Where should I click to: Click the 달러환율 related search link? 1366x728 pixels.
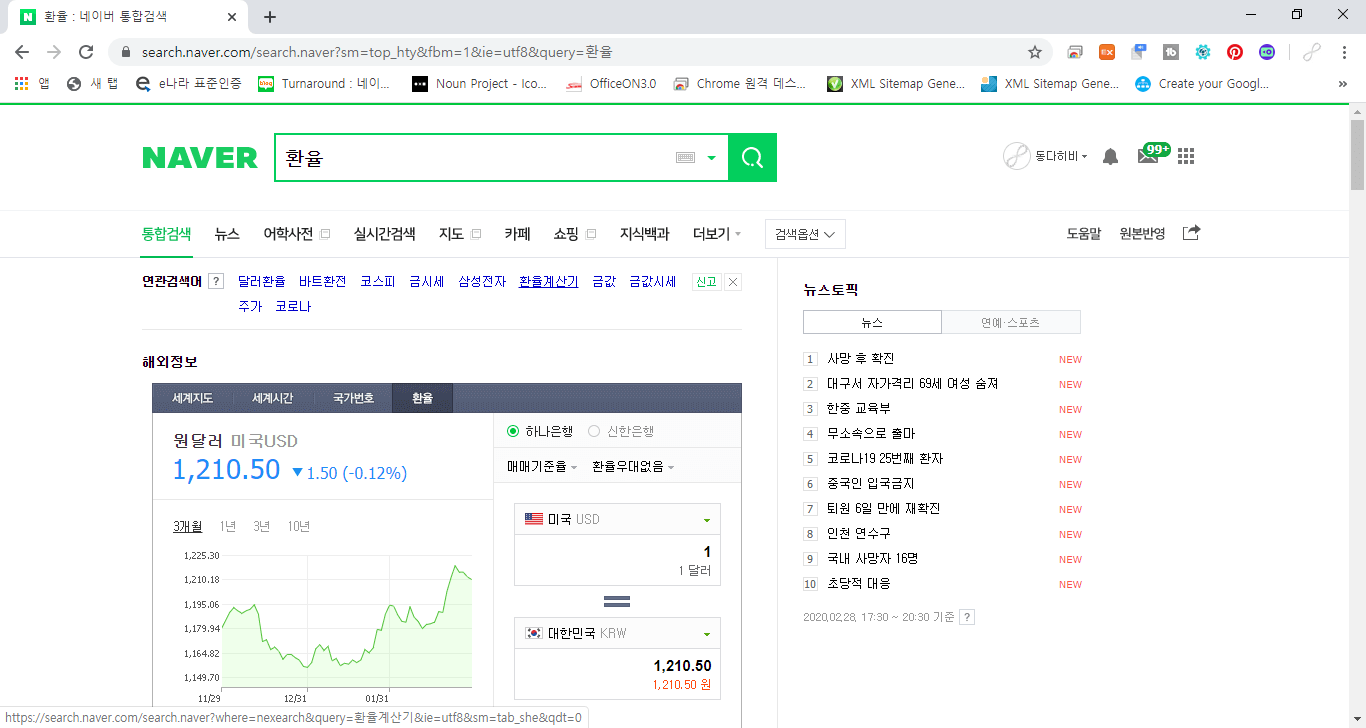(262, 282)
